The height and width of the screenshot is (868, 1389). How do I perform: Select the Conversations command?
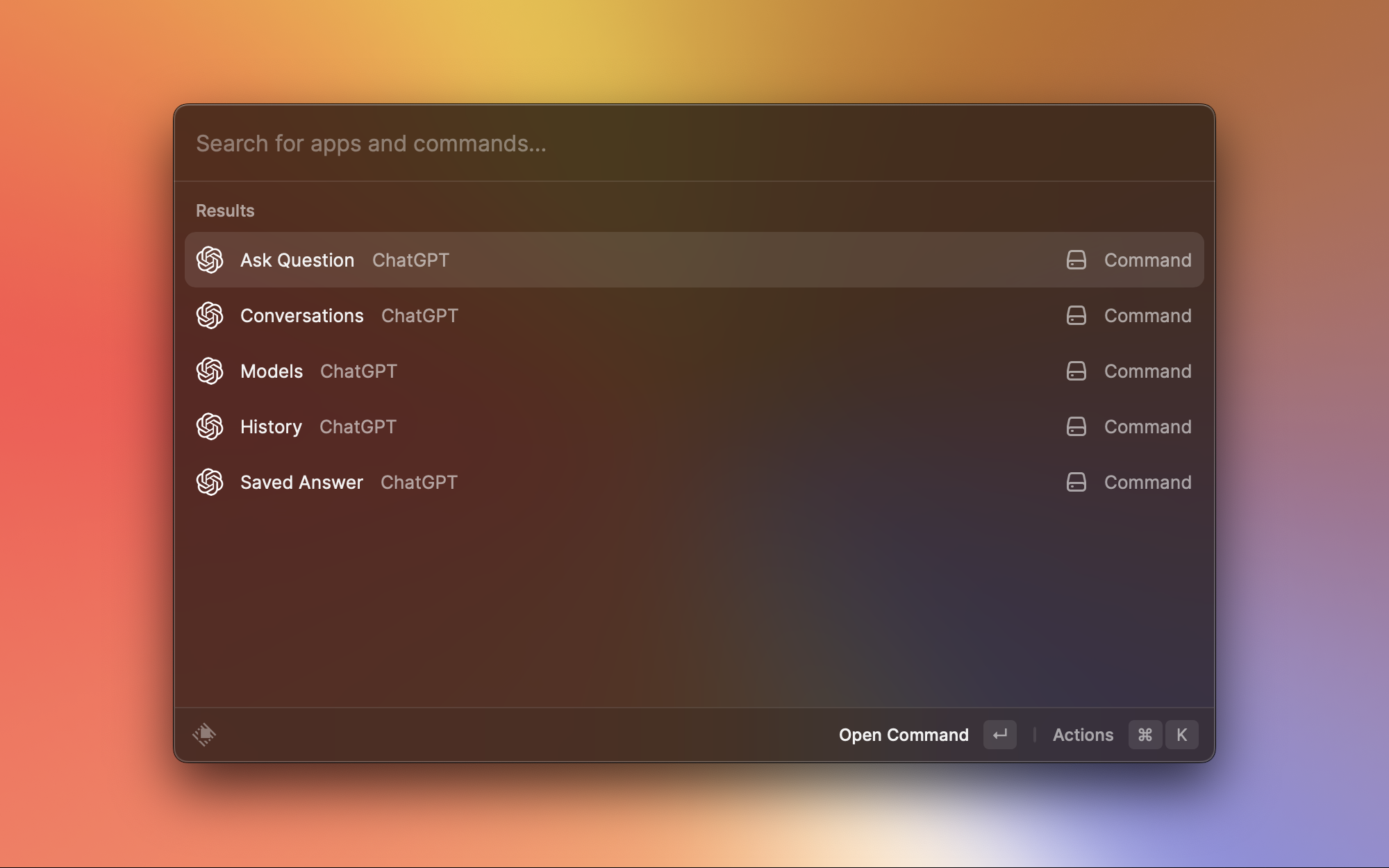302,315
